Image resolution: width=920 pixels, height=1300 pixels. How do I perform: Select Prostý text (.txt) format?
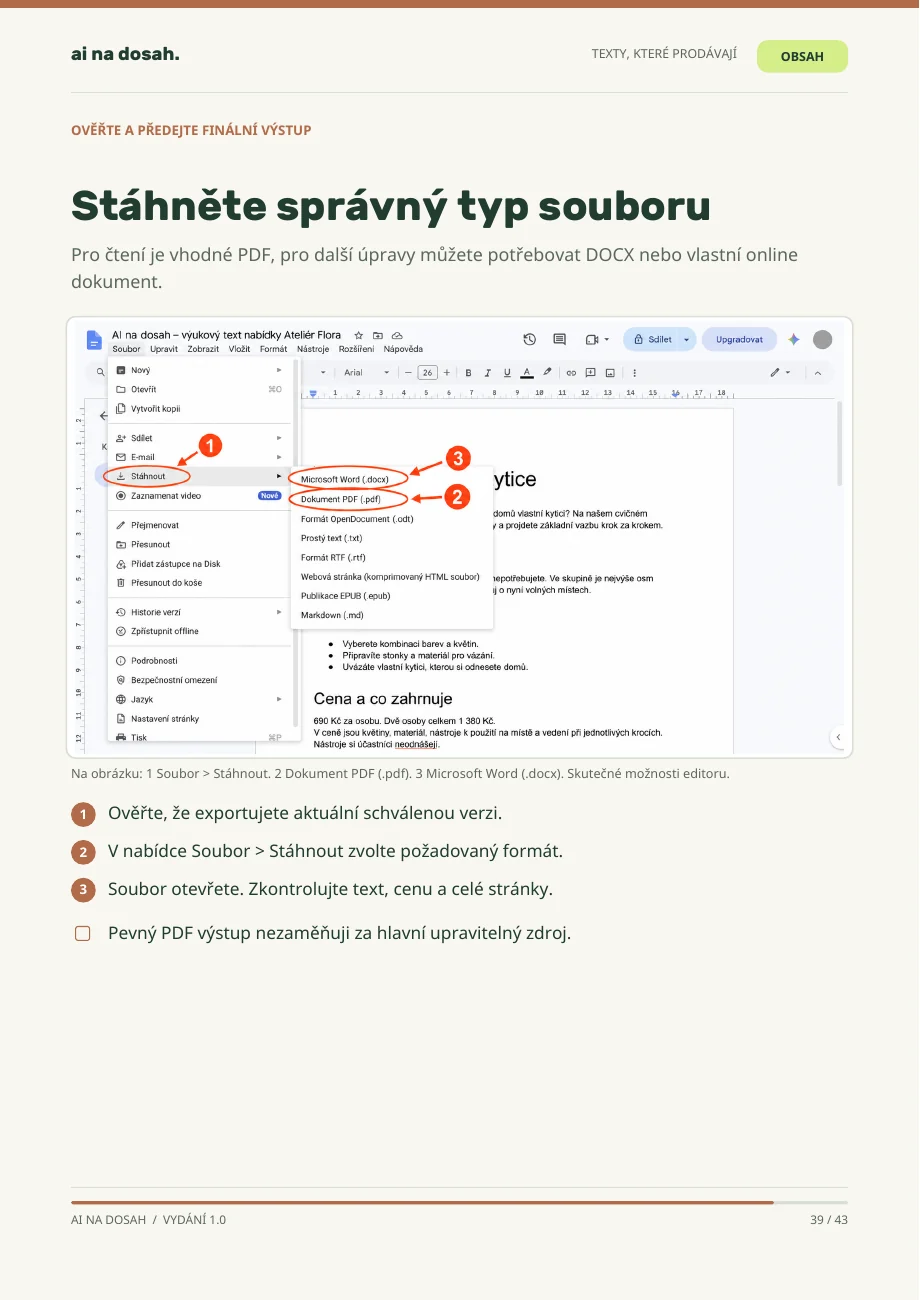[331, 538]
